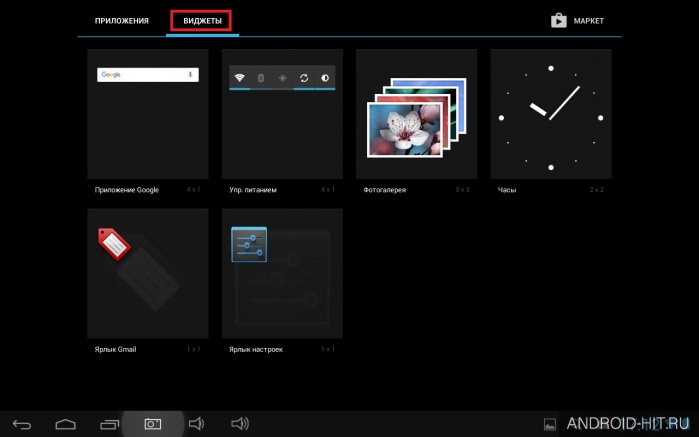Tap the microphone icon in Google search widget
Viewport: 699px width, 437px height.
point(190,74)
